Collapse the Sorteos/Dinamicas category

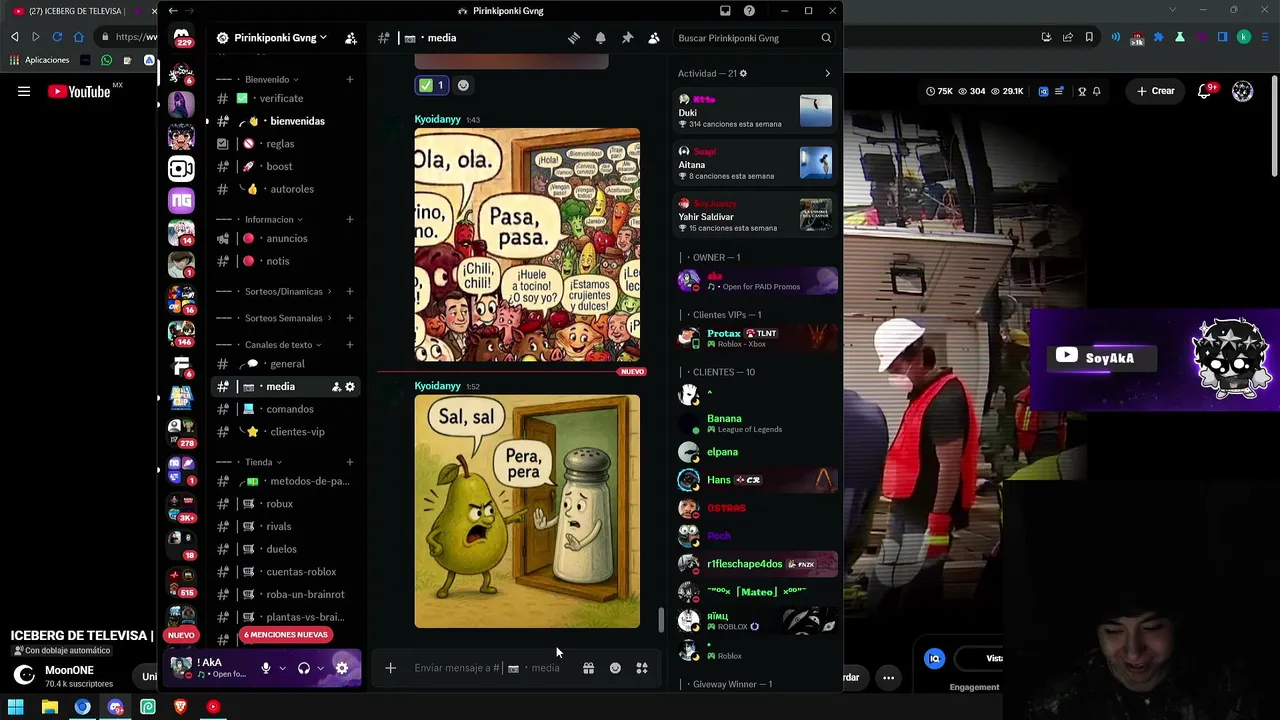coord(288,291)
